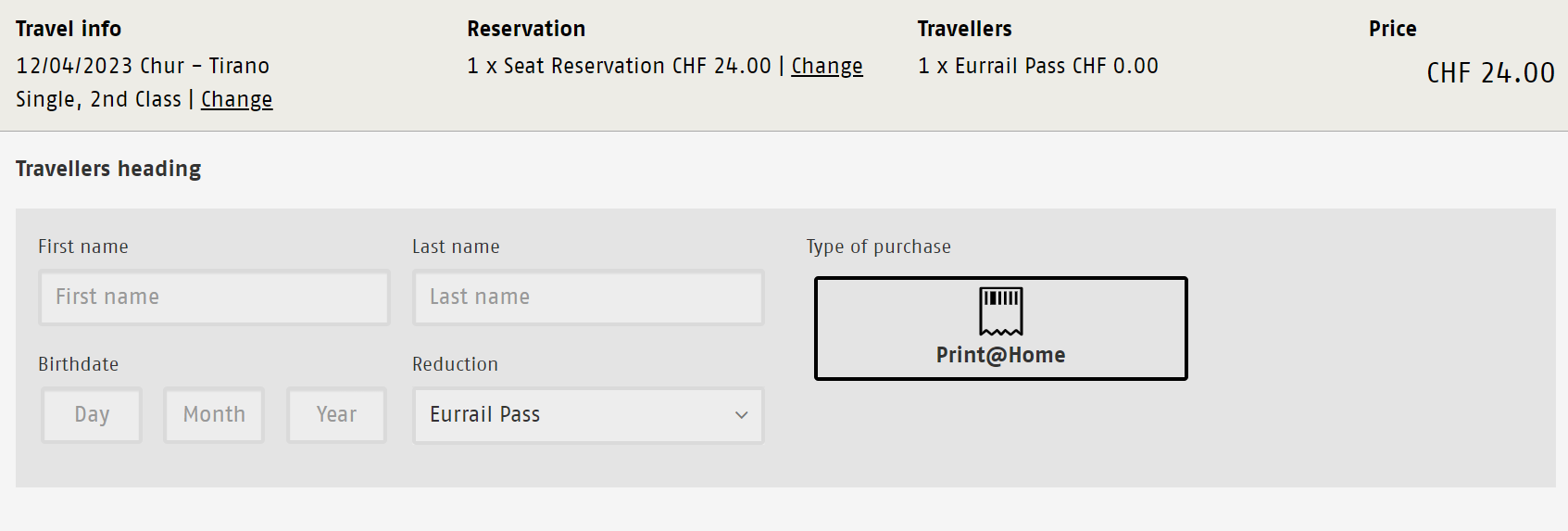Click the Birthdate label

(x=79, y=364)
